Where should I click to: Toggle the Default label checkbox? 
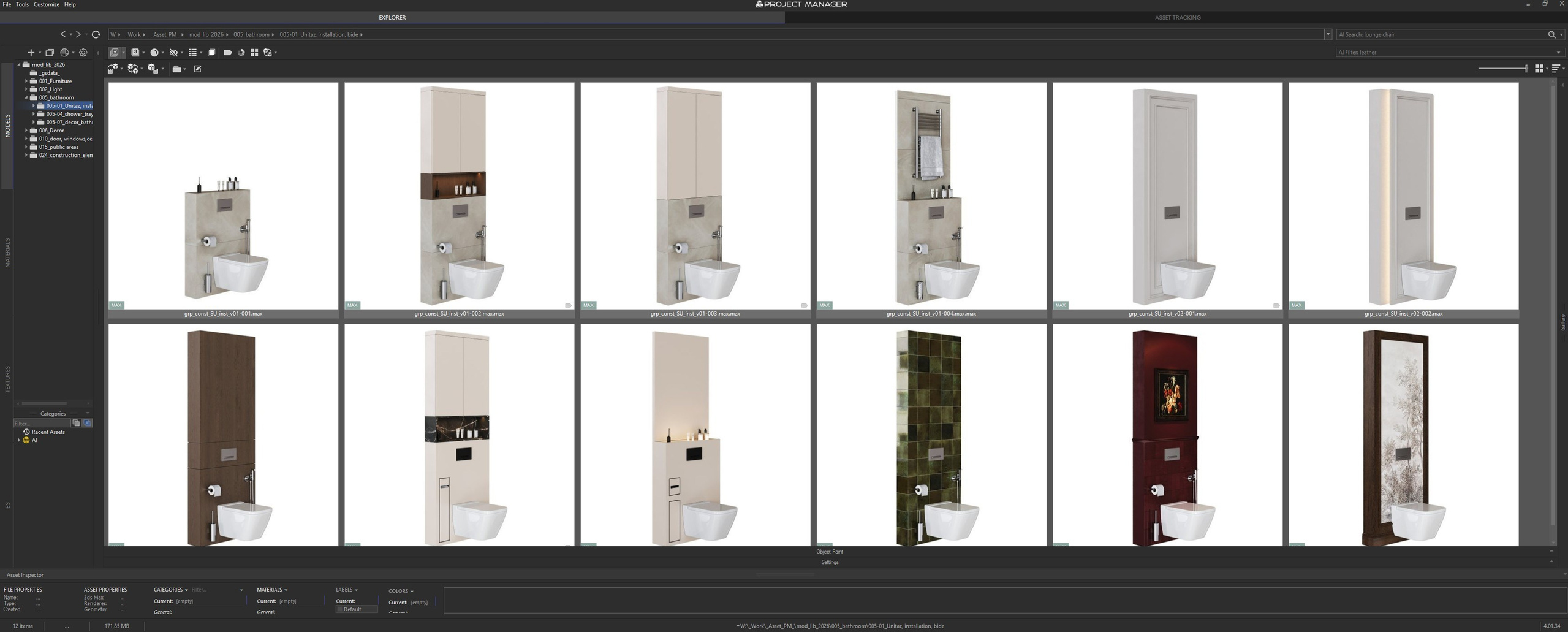click(x=340, y=609)
